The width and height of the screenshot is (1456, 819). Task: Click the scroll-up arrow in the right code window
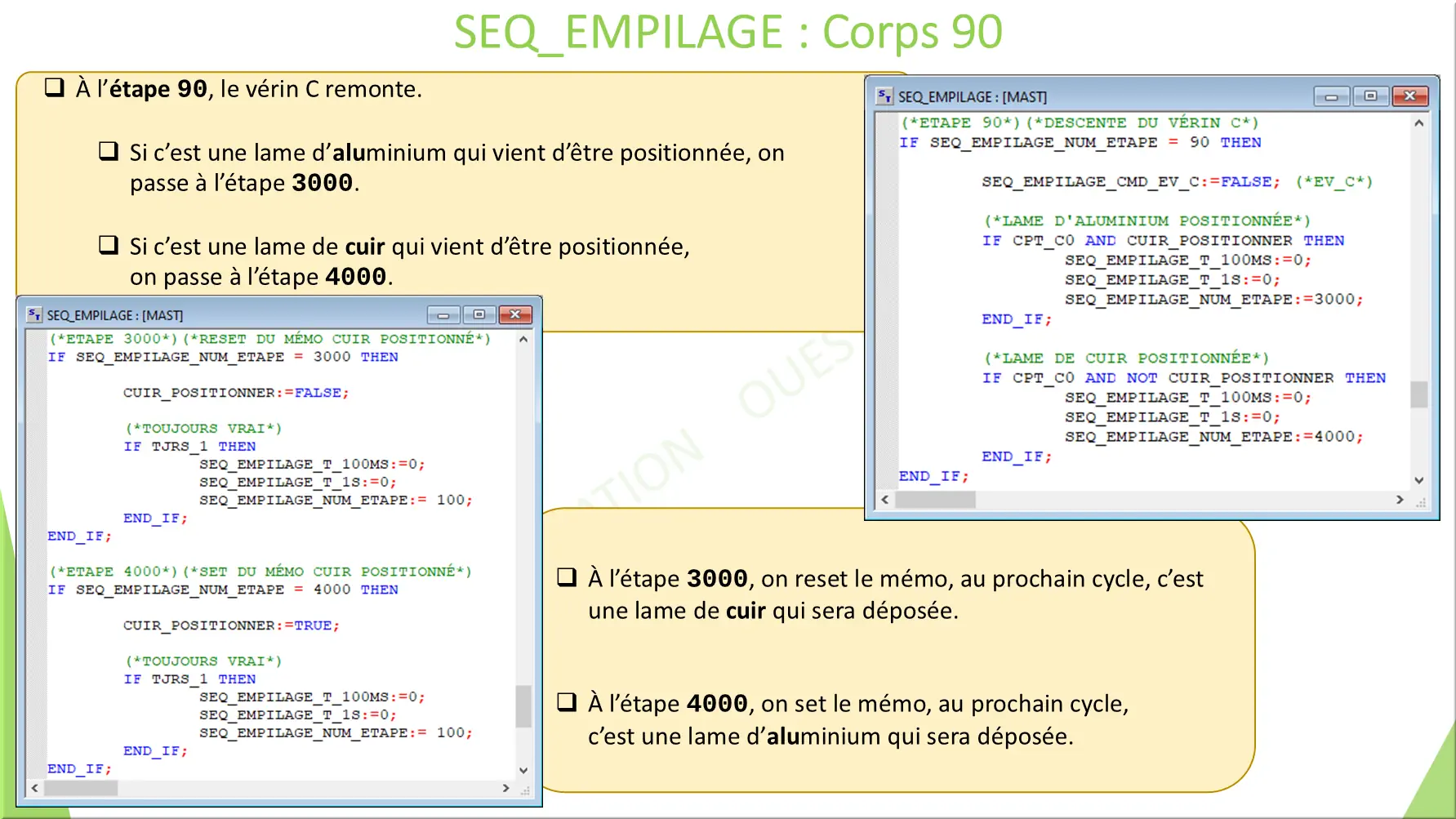[x=1418, y=122]
